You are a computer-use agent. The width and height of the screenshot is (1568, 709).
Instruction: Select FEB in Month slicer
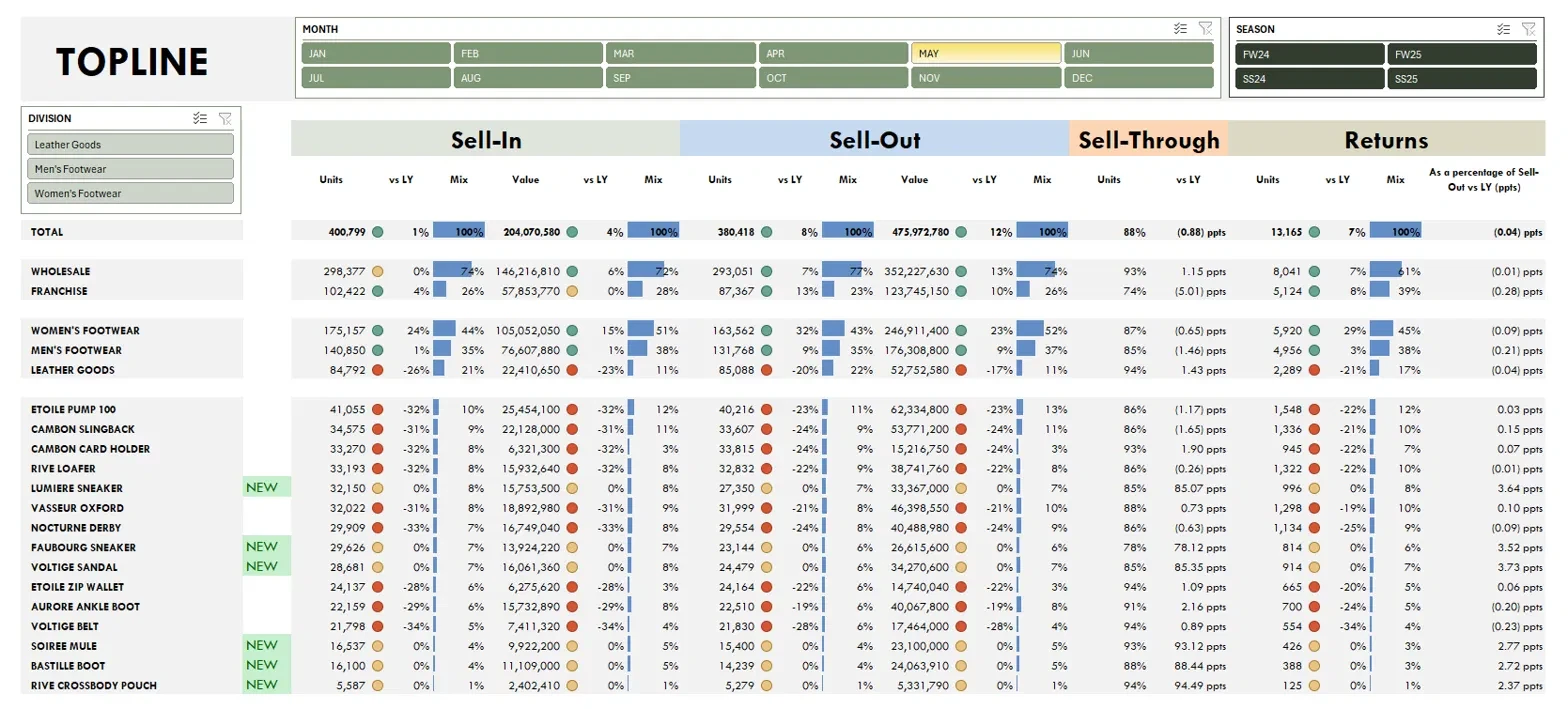pyautogui.click(x=528, y=53)
